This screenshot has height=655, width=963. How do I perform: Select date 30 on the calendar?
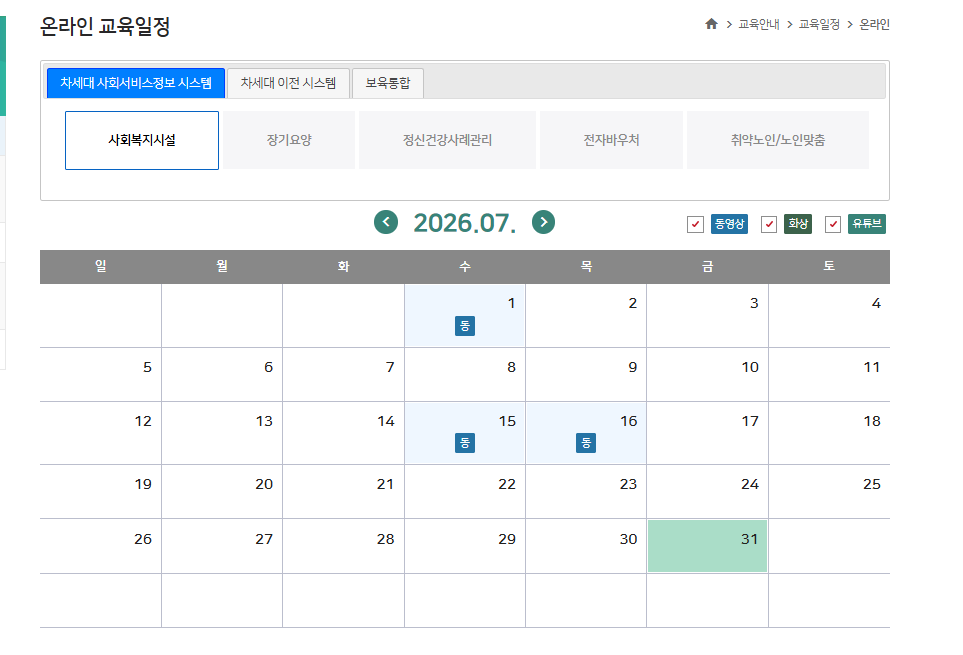point(586,546)
